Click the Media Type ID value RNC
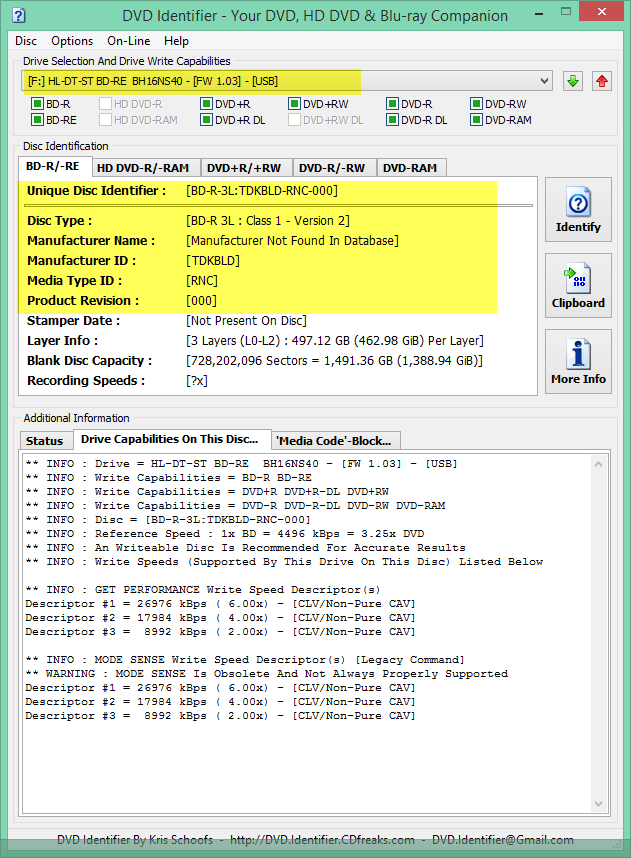This screenshot has height=858, width=631. click(x=202, y=281)
